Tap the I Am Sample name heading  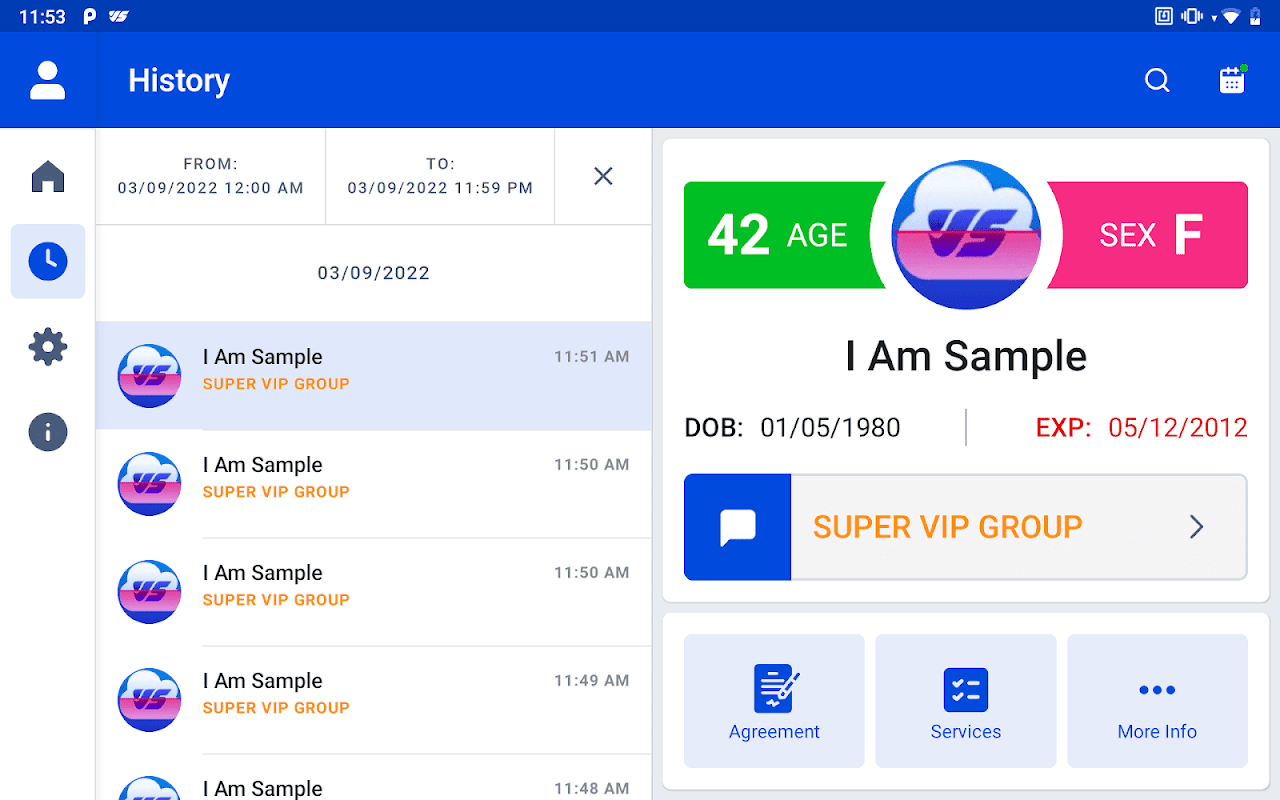966,356
